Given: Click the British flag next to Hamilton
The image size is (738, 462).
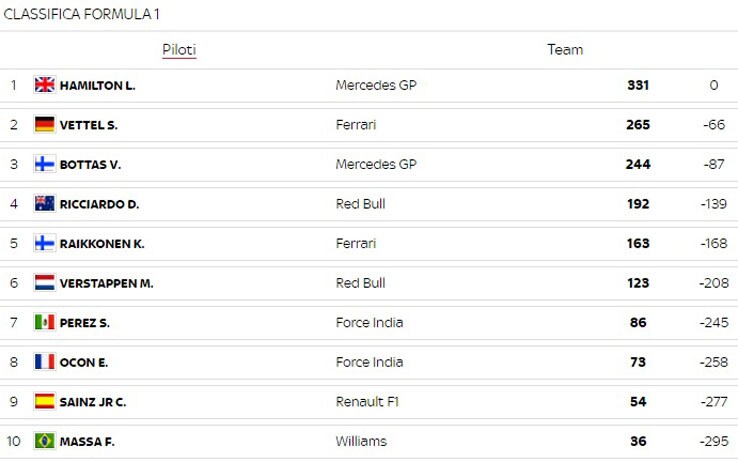Looking at the screenshot, I should (45, 85).
